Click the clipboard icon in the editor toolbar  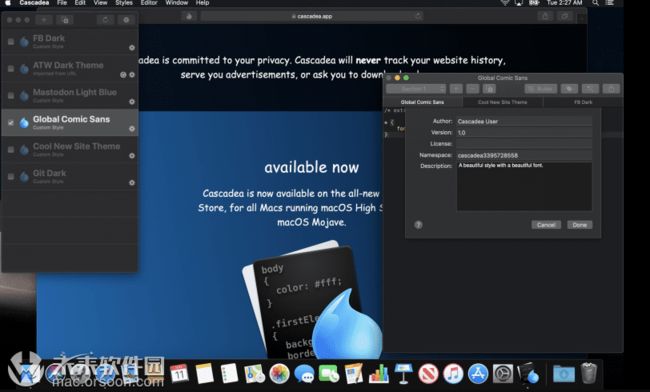[489, 89]
